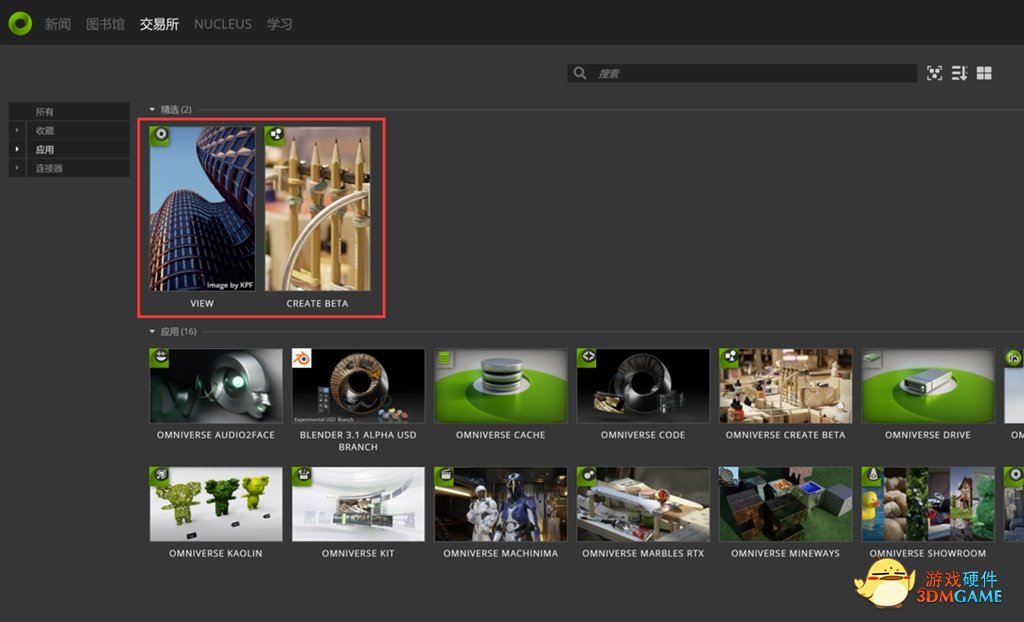Focus the 搜索 search field

(742, 73)
